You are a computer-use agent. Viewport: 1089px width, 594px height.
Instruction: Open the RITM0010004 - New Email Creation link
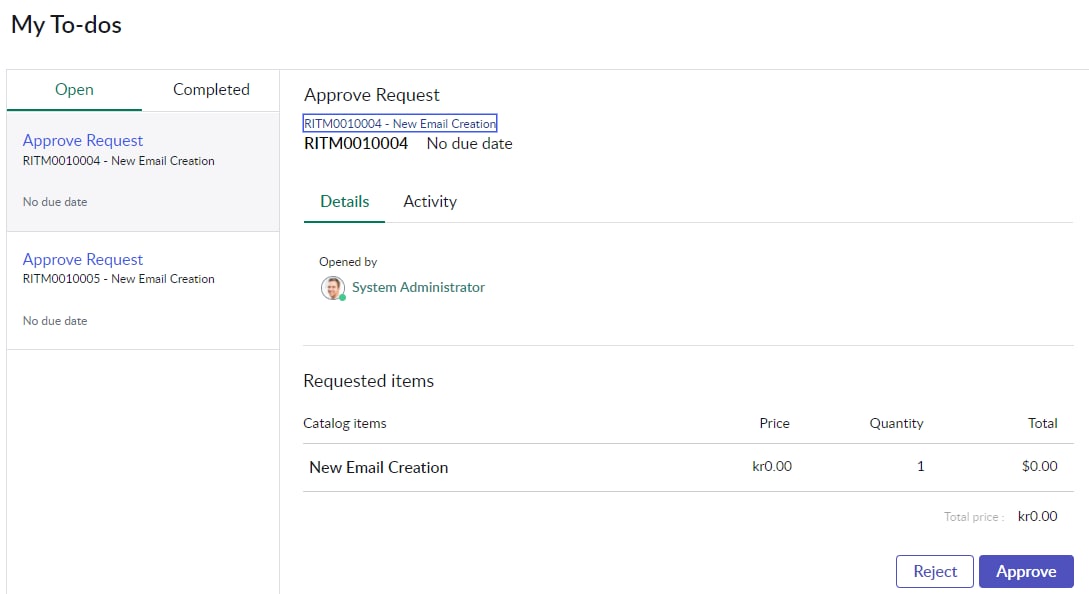pos(400,124)
